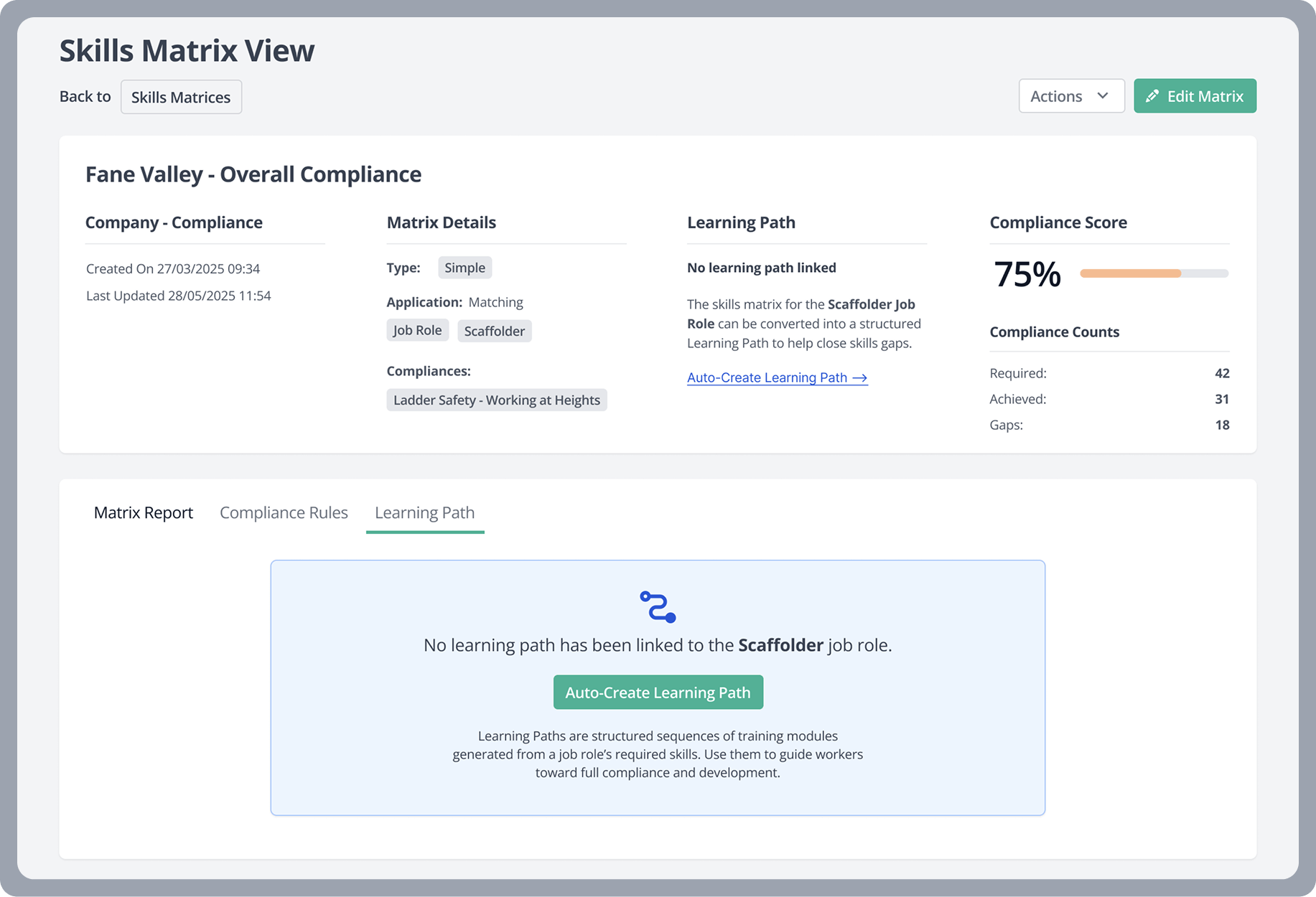
Task: Click the Job Role application tag
Action: pyautogui.click(x=417, y=330)
